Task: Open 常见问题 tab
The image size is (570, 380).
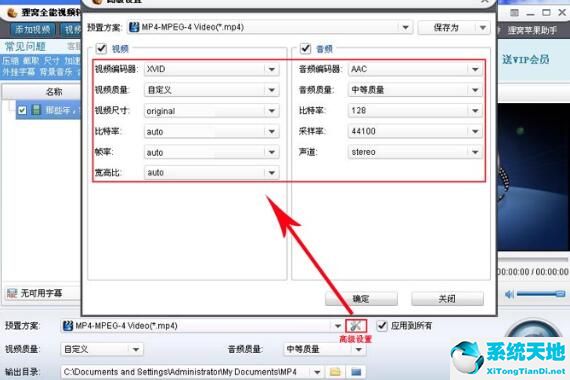Action: [x=25, y=47]
